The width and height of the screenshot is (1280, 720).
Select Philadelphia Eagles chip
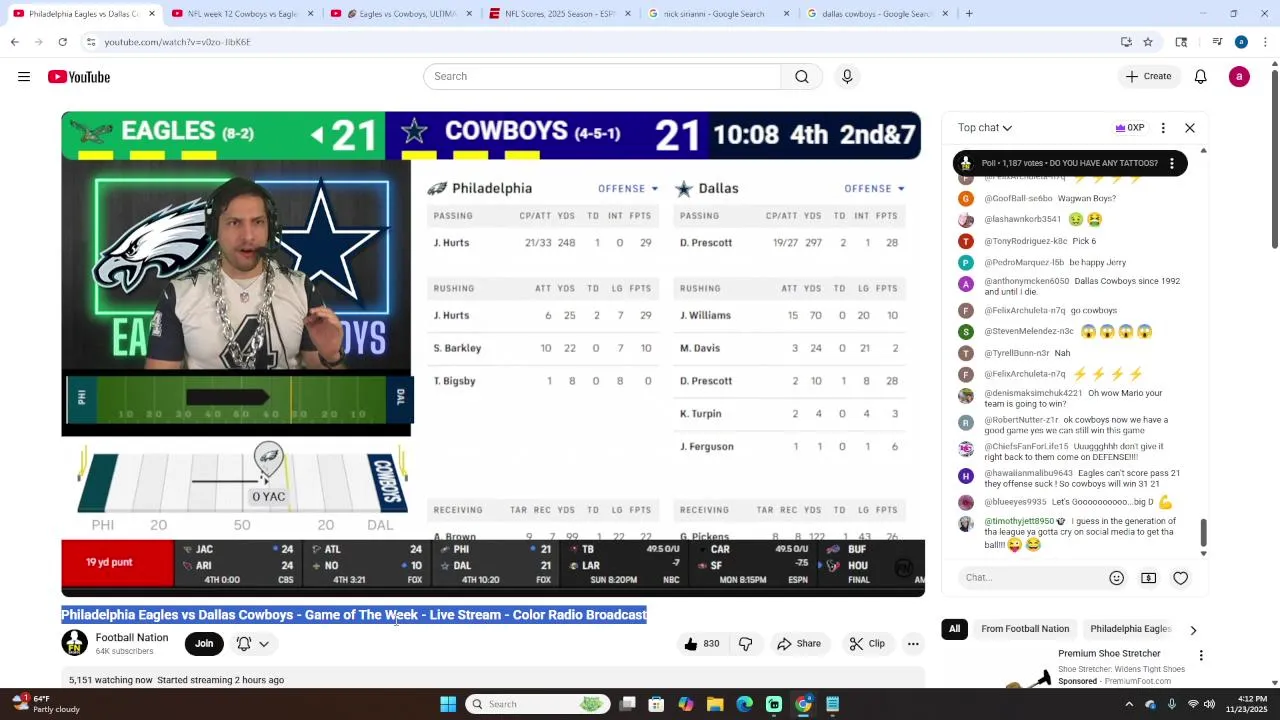click(x=1130, y=629)
